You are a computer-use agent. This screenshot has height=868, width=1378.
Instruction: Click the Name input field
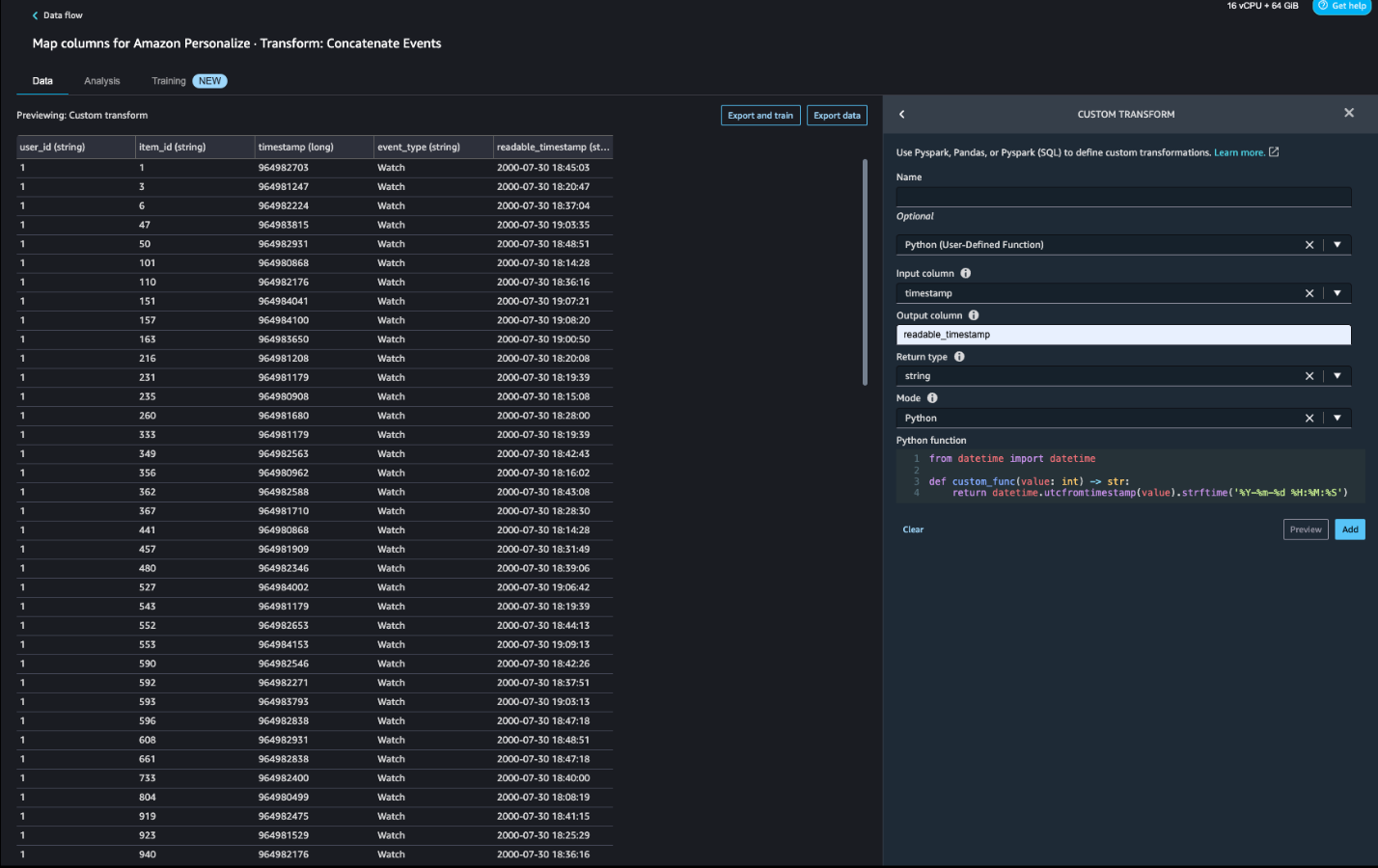tap(1123, 197)
